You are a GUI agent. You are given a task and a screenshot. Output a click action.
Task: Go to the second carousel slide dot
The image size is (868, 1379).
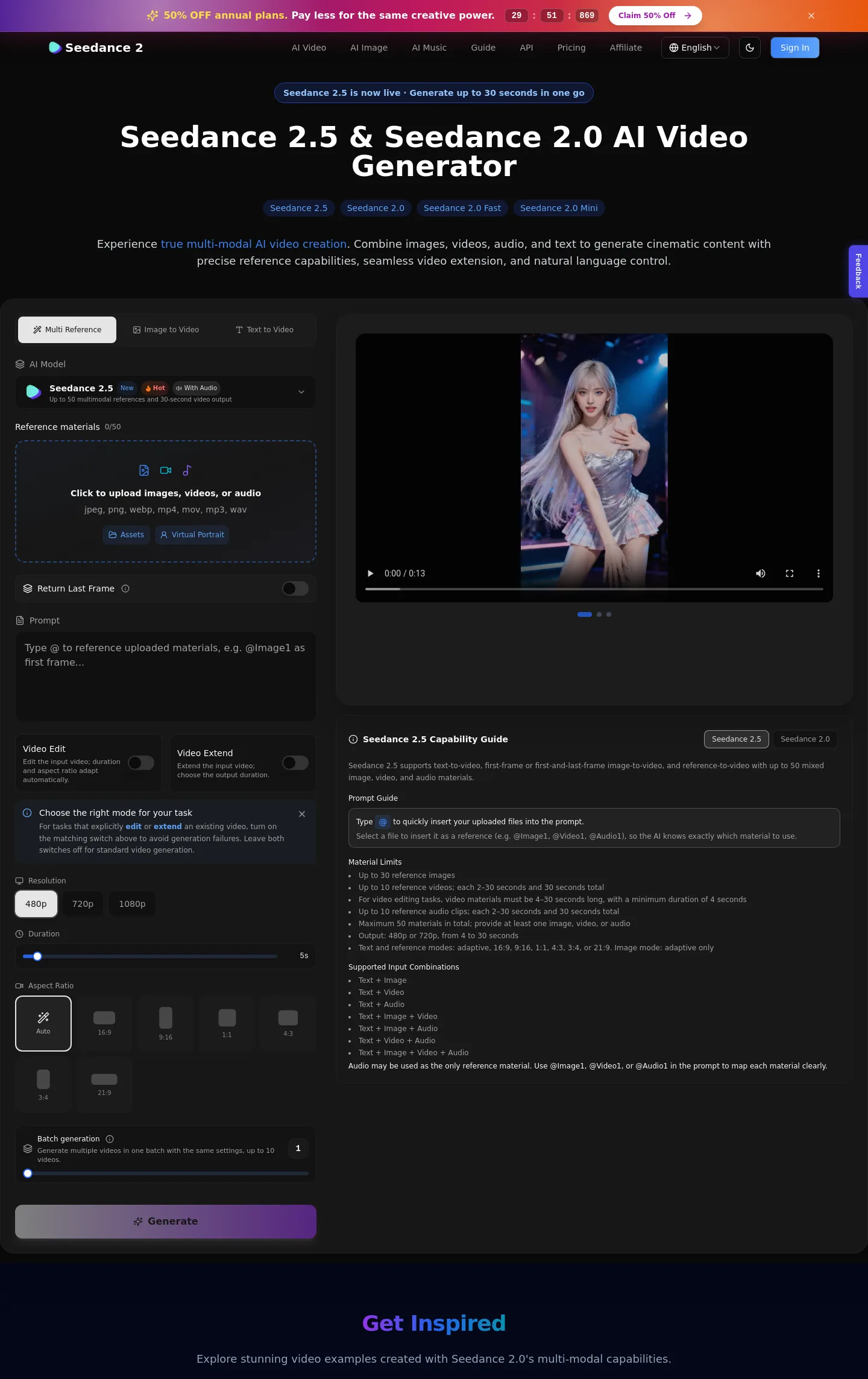[x=599, y=614]
